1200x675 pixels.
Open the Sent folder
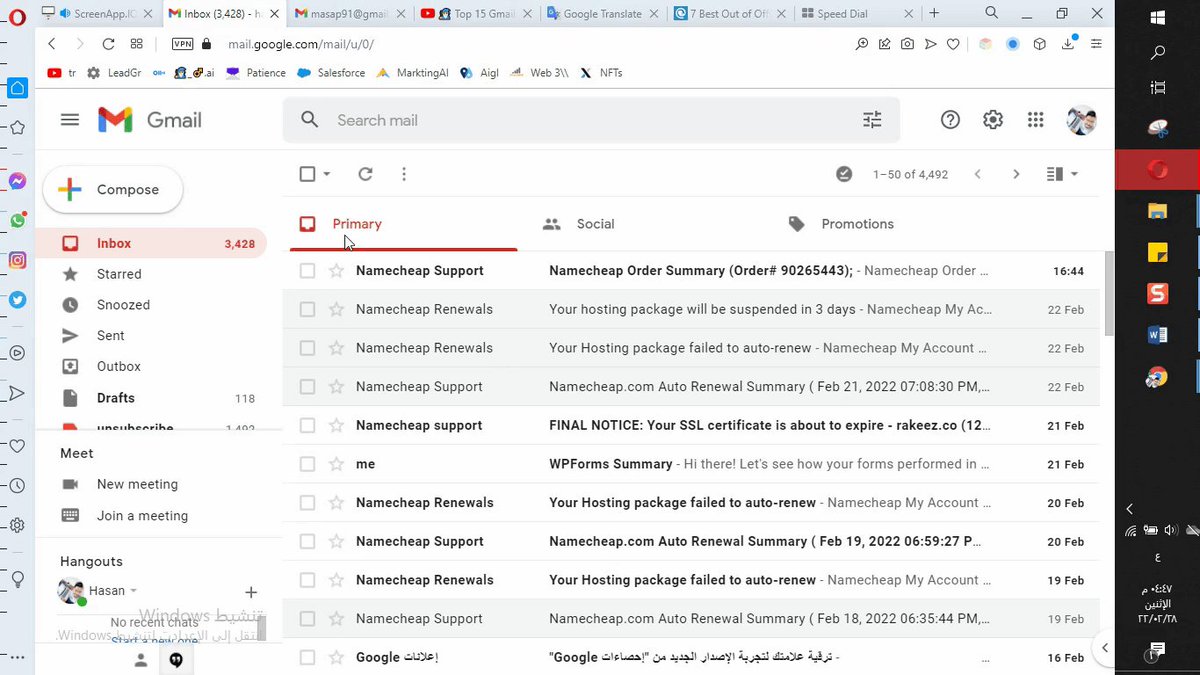[x=111, y=336]
